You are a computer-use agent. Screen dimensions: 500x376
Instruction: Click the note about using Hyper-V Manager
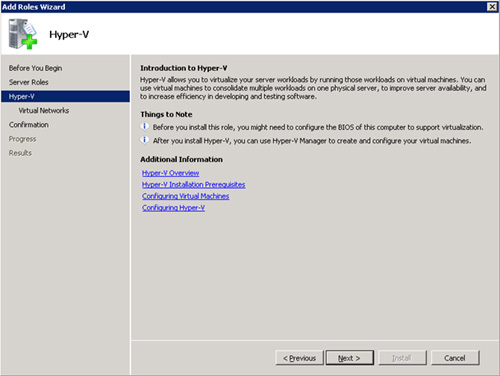(x=312, y=141)
